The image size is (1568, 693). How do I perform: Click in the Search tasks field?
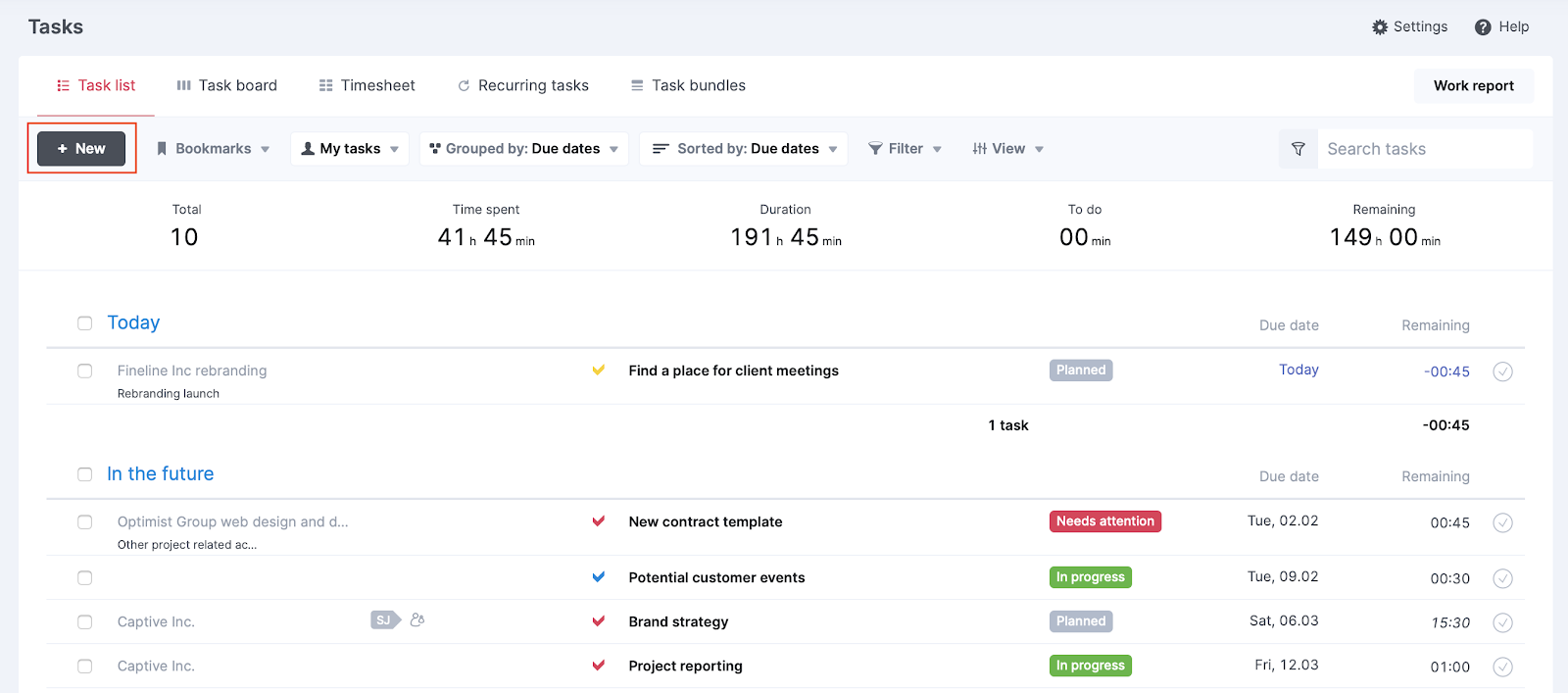[1425, 149]
